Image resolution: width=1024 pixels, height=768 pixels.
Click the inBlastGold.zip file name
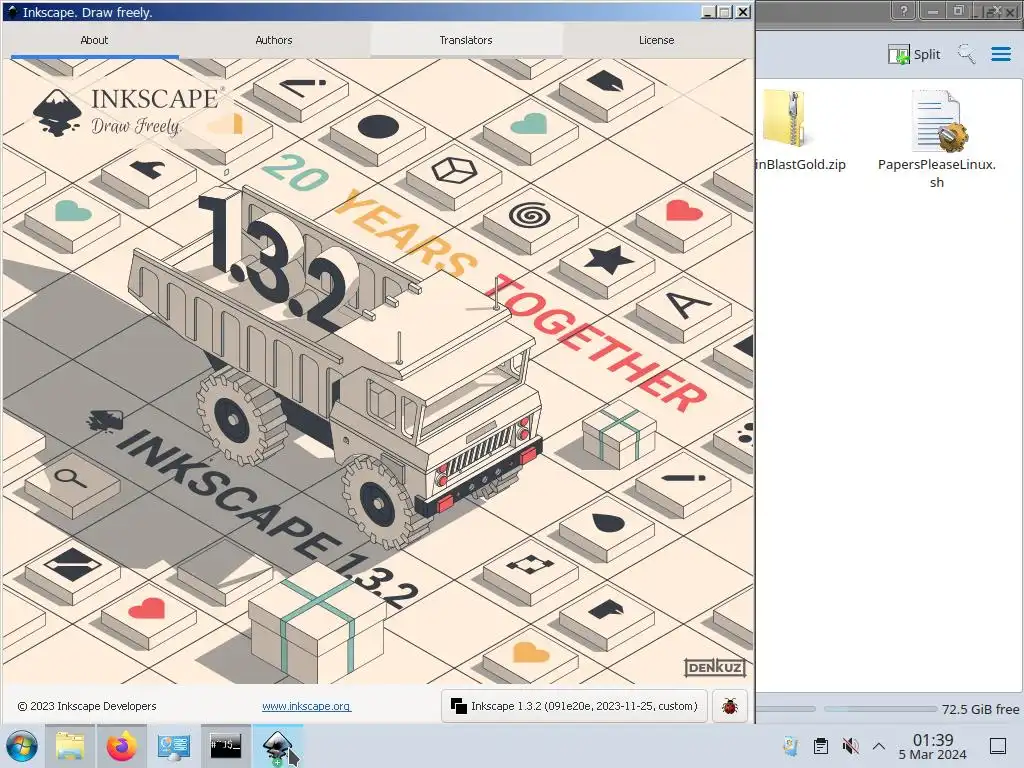click(x=801, y=165)
